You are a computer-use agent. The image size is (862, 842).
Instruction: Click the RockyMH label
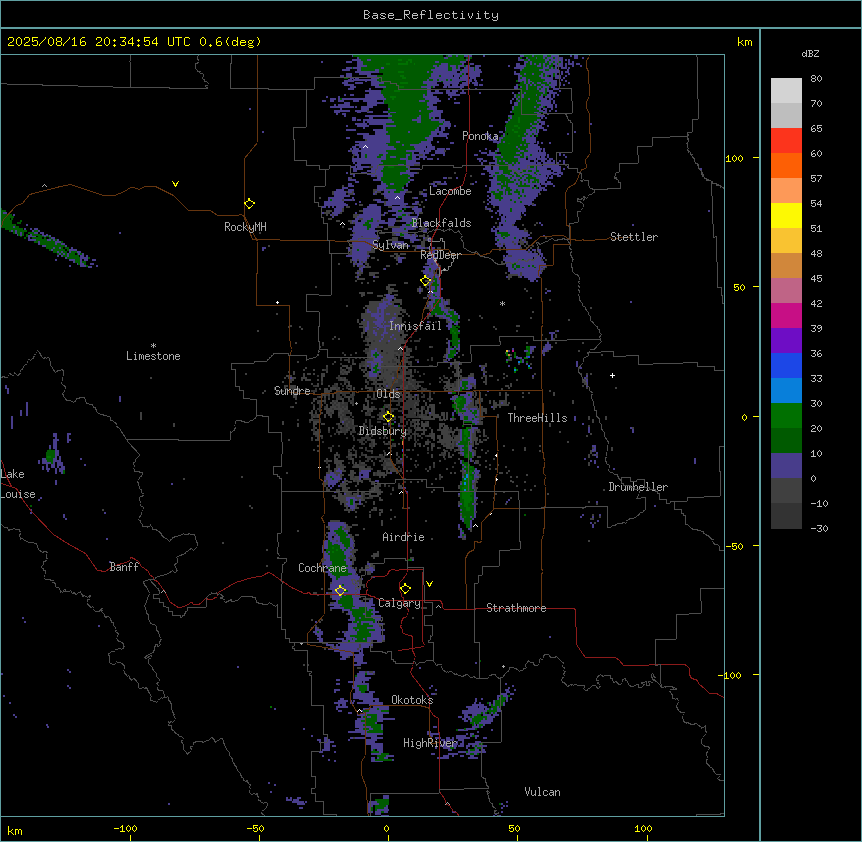pyautogui.click(x=245, y=227)
